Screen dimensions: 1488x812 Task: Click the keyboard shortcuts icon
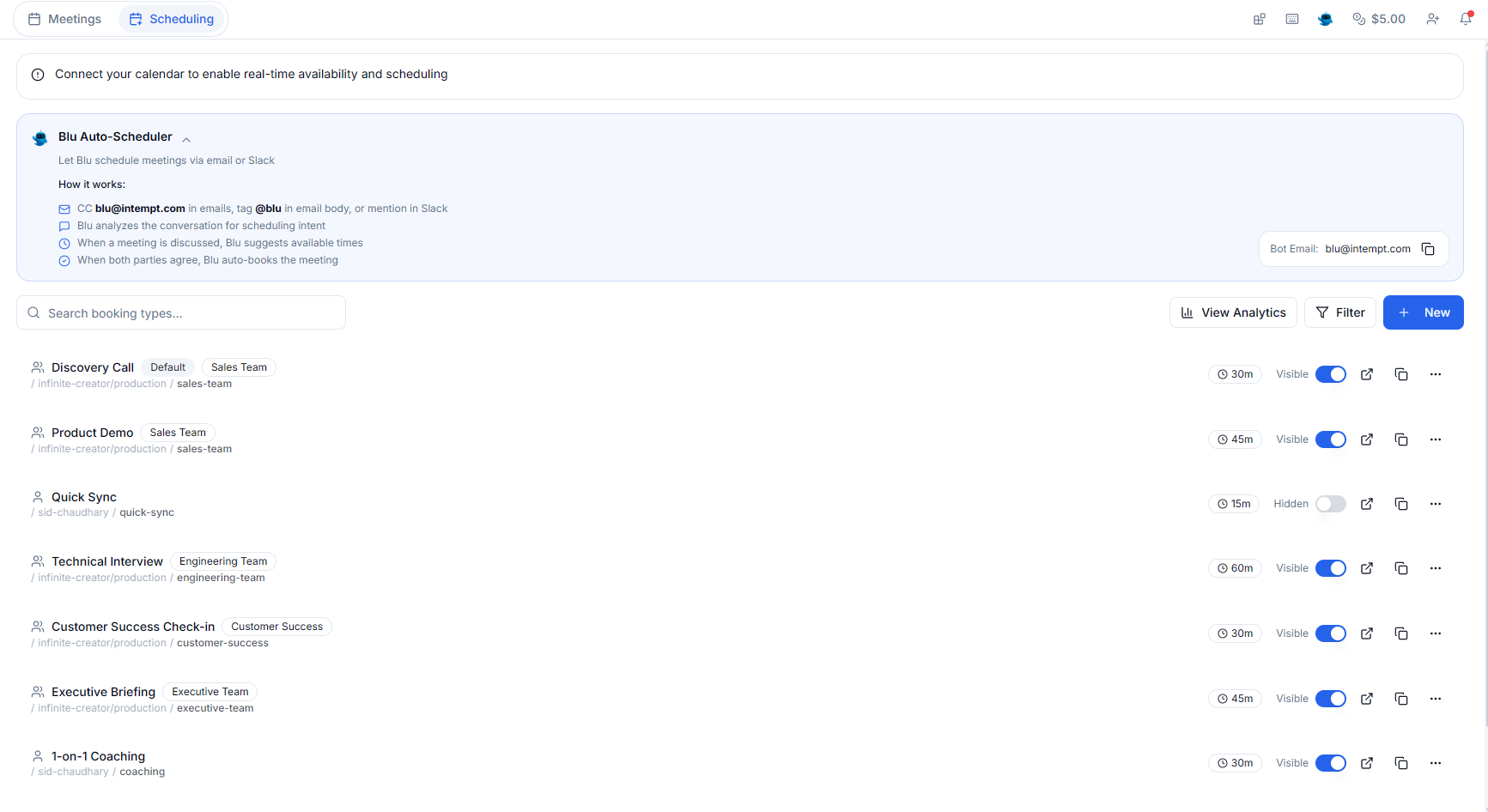tap(1292, 18)
